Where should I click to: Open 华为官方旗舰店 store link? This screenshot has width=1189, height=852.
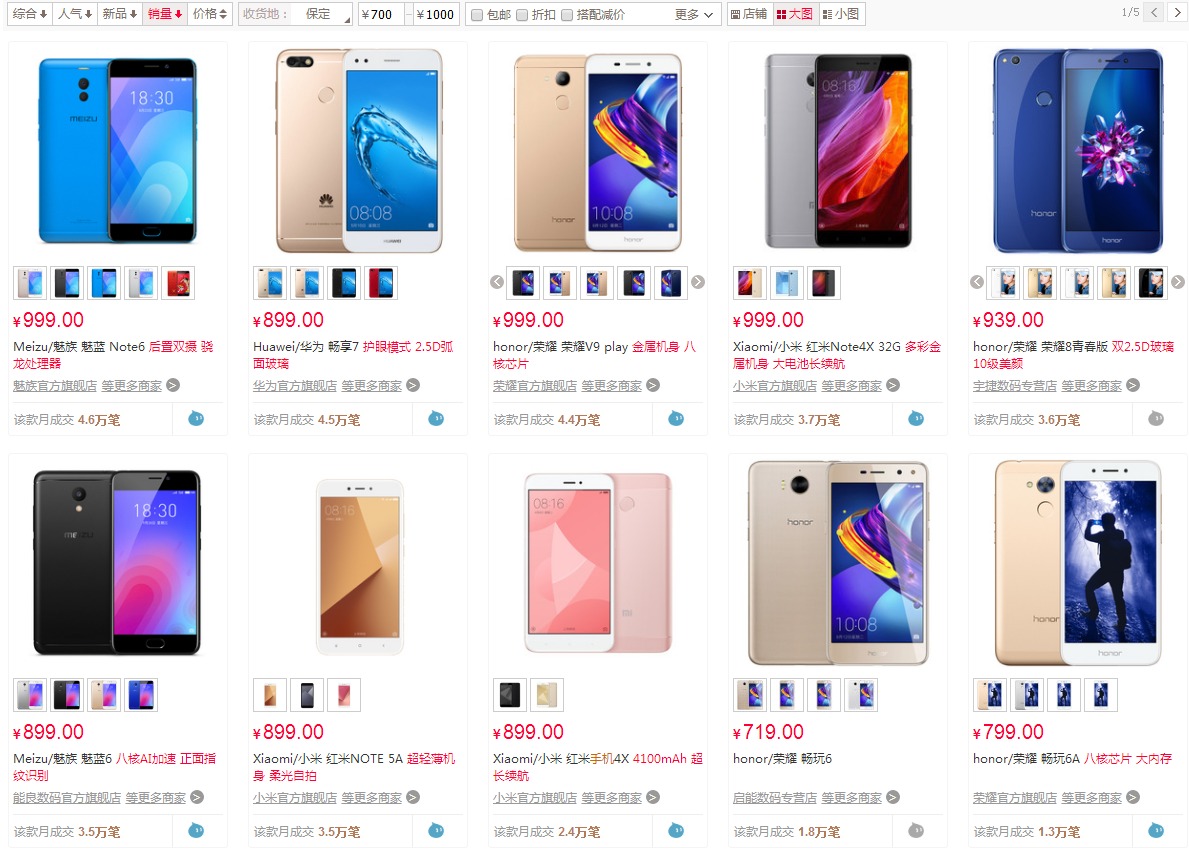click(294, 386)
